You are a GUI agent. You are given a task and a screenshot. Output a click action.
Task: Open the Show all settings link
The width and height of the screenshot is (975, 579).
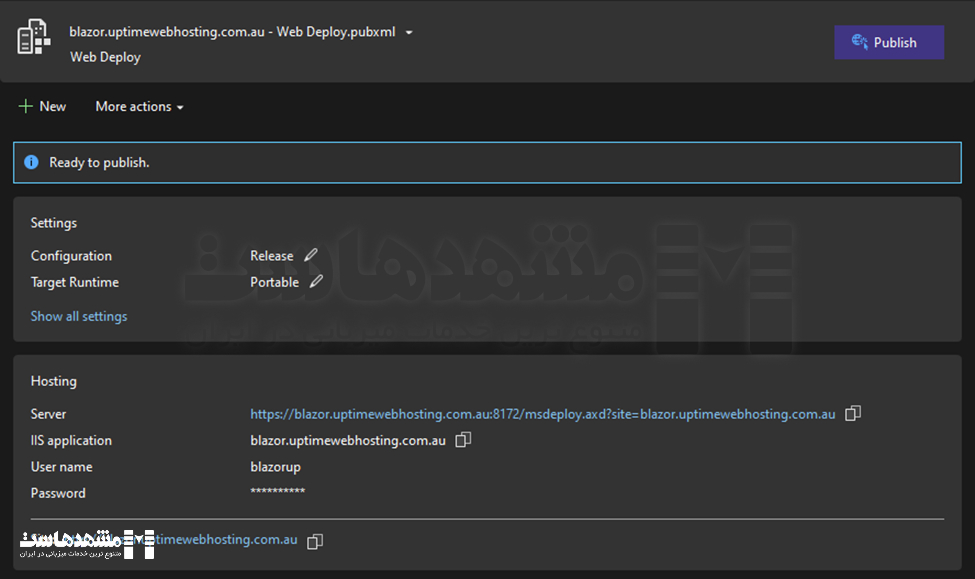[79, 316]
